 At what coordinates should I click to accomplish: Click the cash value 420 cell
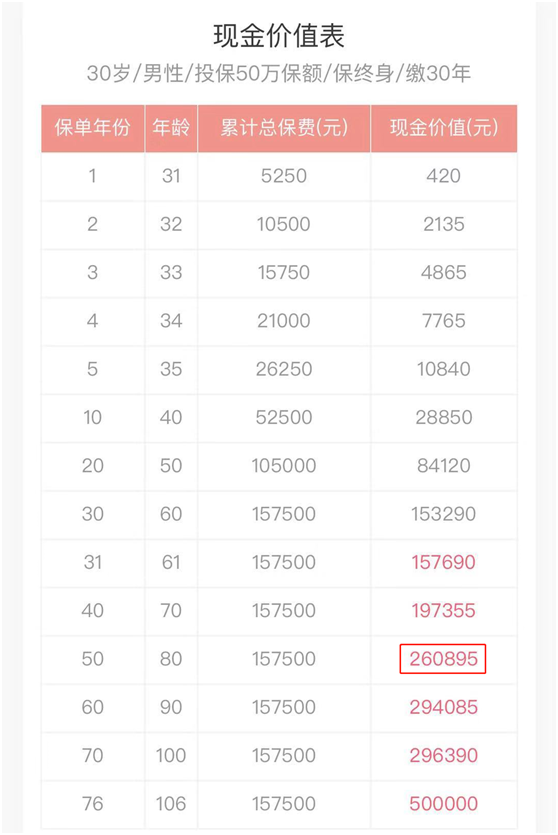tap(444, 176)
